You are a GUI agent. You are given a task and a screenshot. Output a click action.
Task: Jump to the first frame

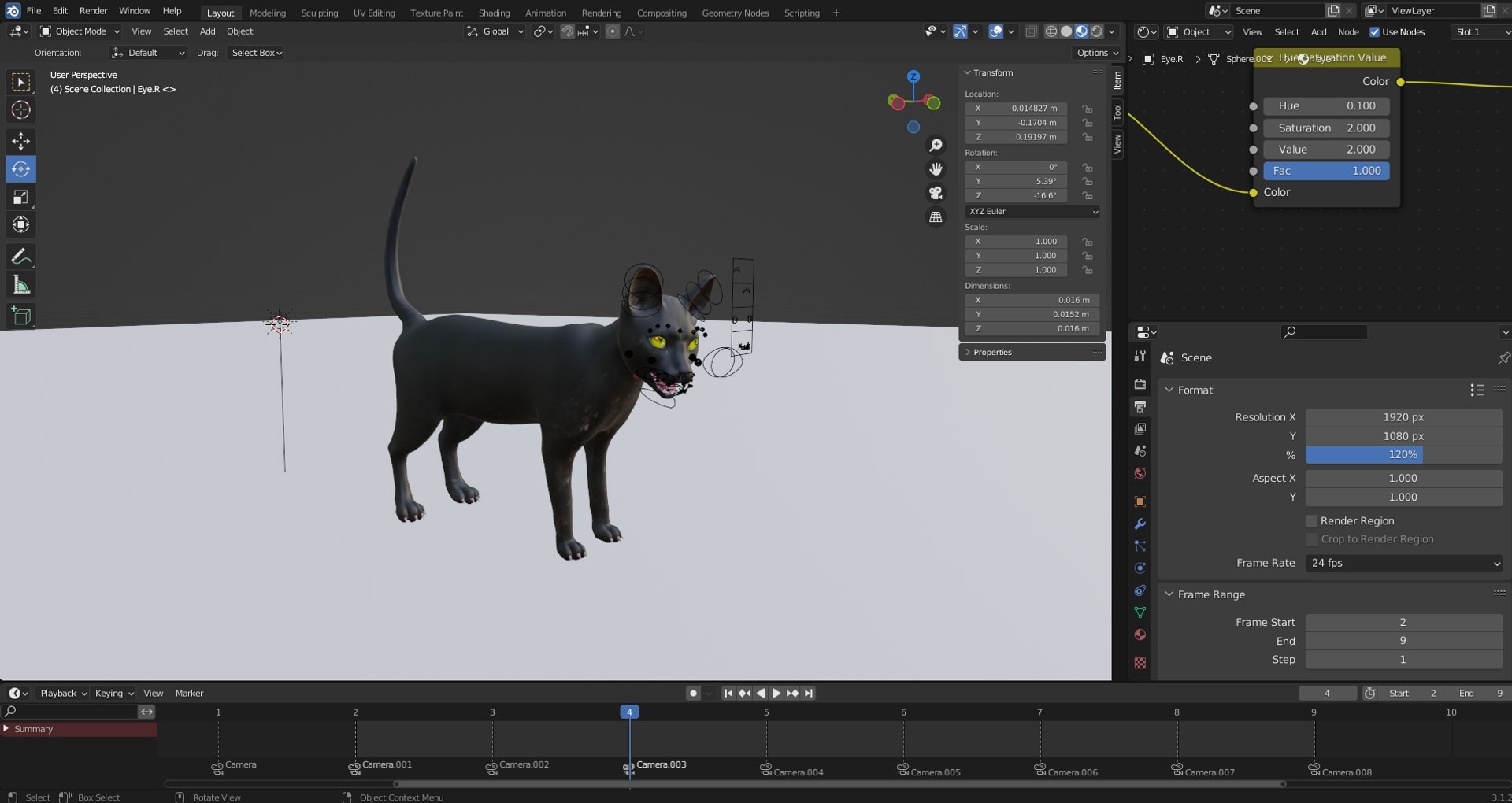click(728, 694)
